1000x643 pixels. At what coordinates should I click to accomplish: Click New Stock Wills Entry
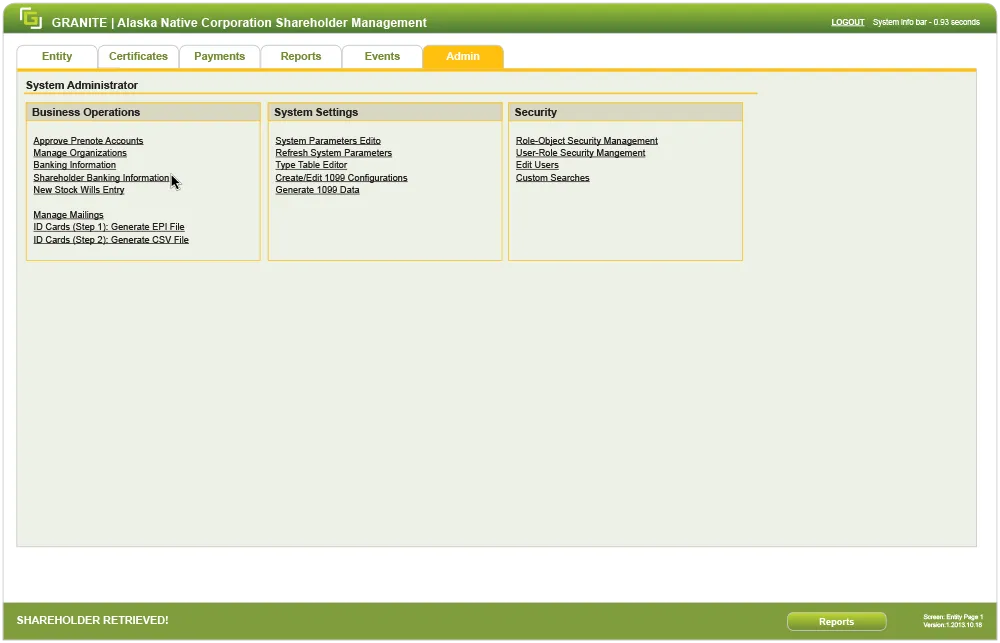[x=79, y=190]
